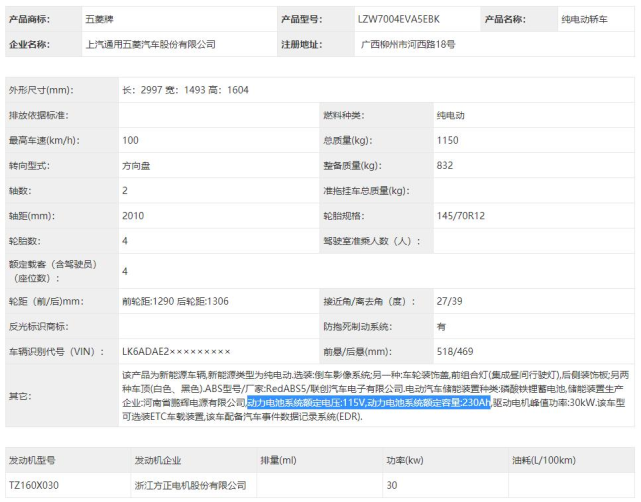The width and height of the screenshot is (641, 502).
Task: Click the 整备质量(kg) label
Action: pos(352,166)
